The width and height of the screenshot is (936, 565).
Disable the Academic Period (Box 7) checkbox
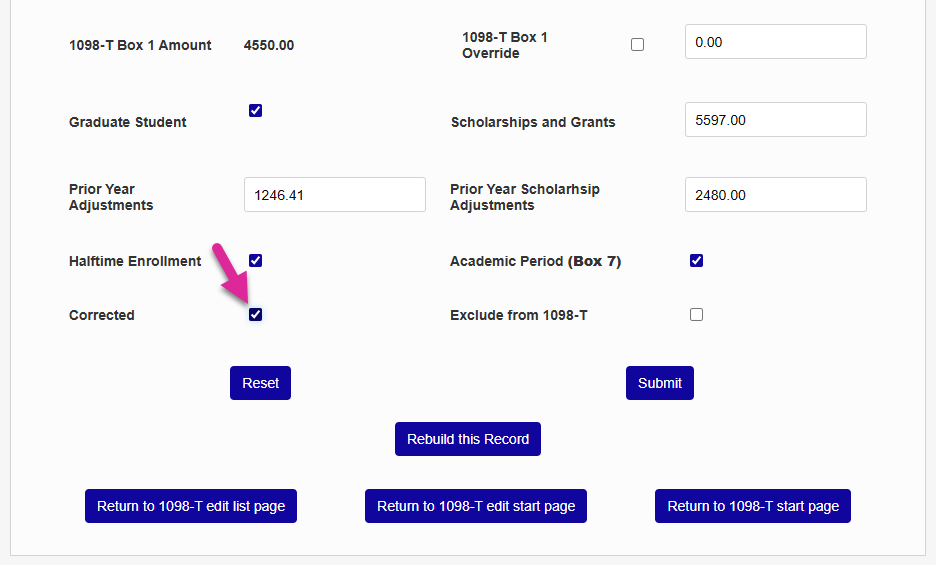coord(697,261)
